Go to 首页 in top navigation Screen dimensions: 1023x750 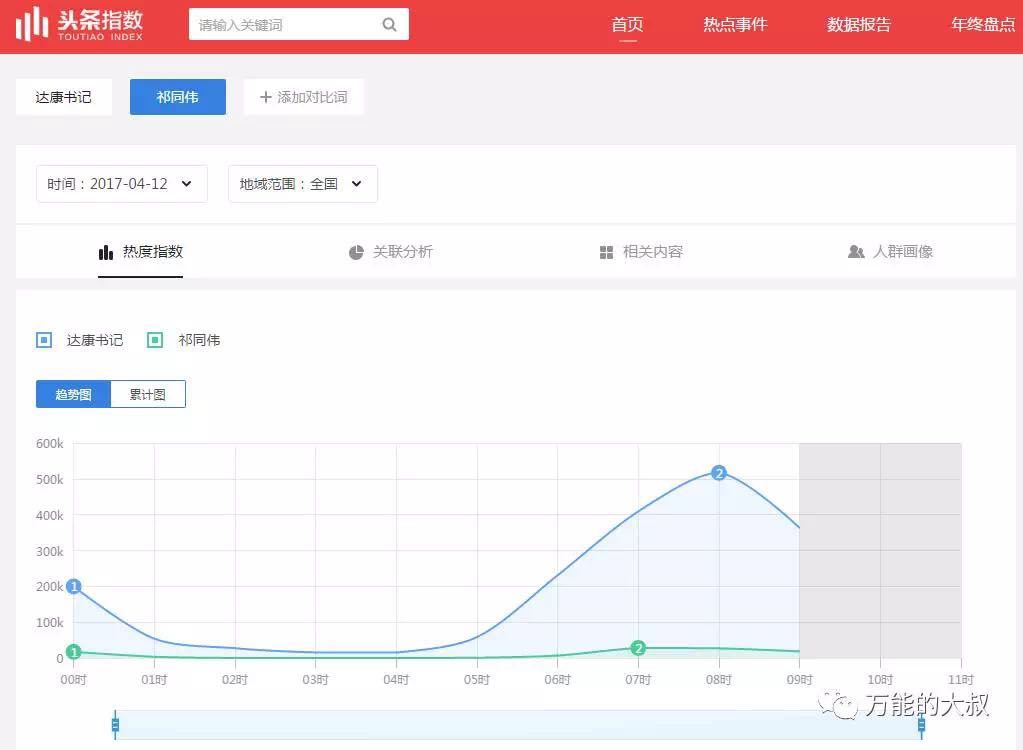[x=627, y=25]
